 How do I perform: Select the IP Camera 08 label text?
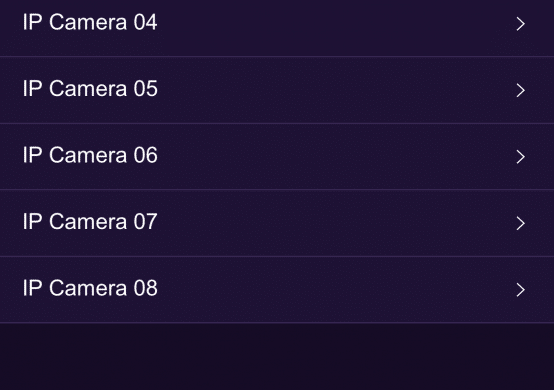tap(90, 288)
